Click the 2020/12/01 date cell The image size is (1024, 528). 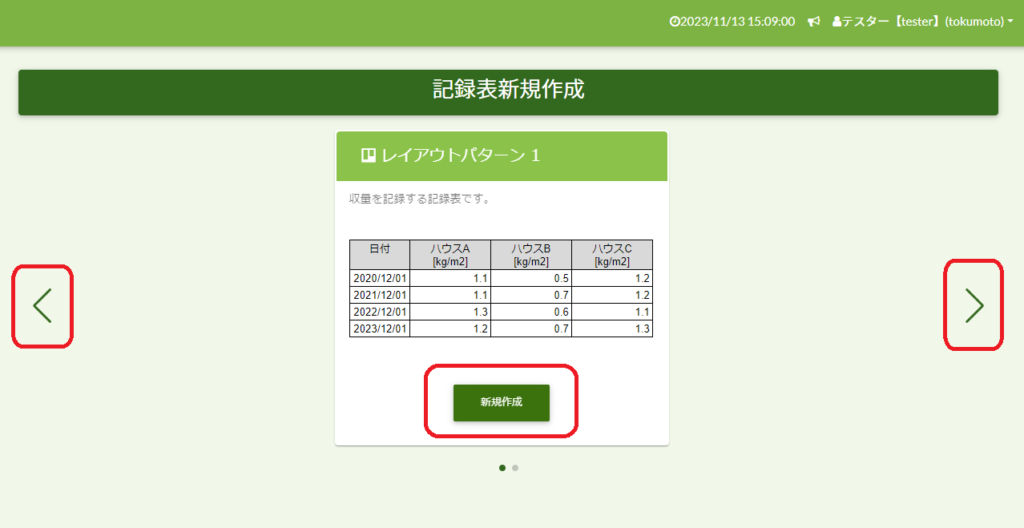pos(379,278)
